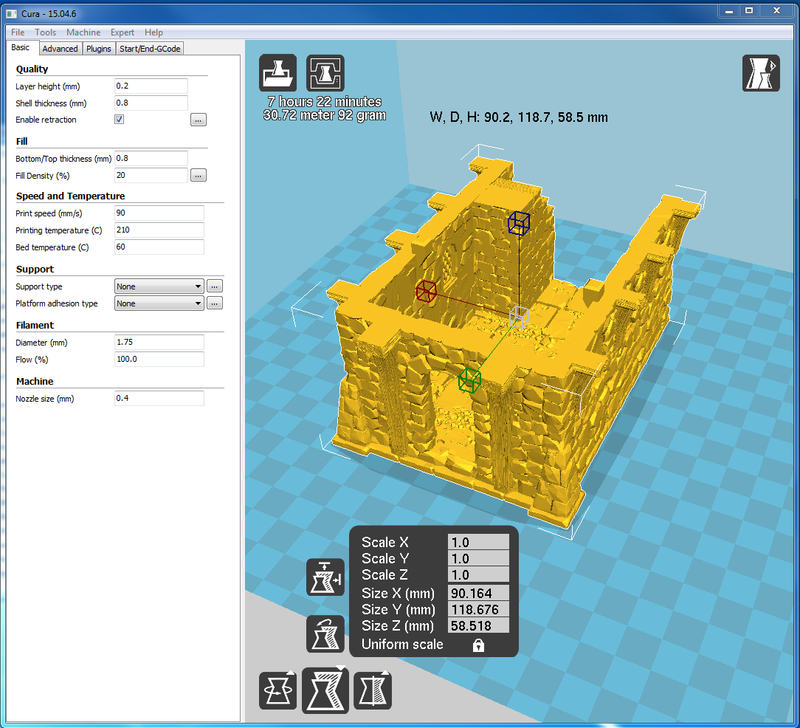
Task: Select the Basic tab
Action: tap(20, 47)
